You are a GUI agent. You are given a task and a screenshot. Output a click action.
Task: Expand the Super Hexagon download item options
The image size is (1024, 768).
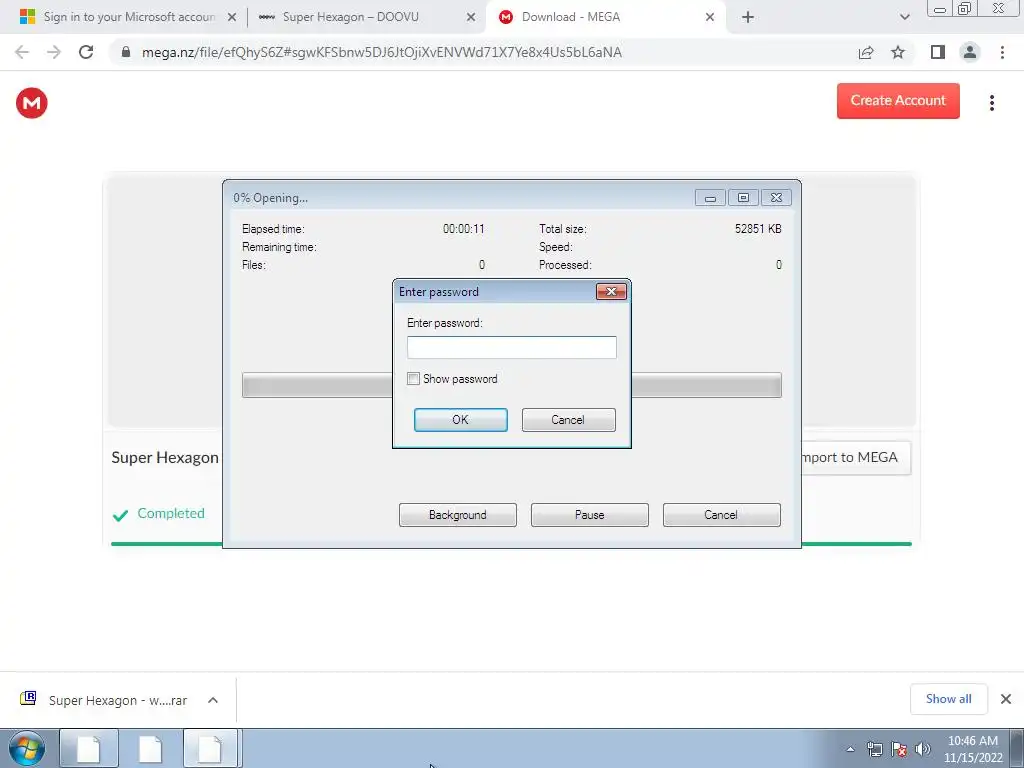pyautogui.click(x=213, y=700)
